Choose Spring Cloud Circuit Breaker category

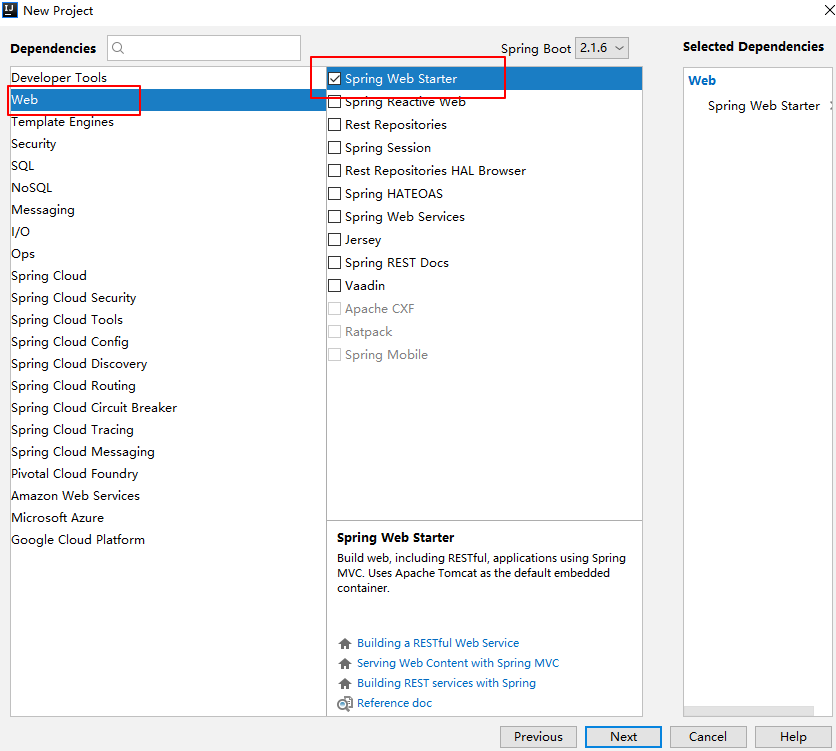(168, 408)
